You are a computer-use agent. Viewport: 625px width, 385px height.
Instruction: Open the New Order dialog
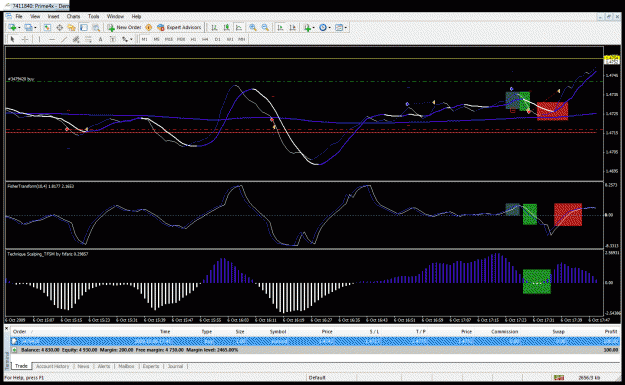(x=124, y=28)
